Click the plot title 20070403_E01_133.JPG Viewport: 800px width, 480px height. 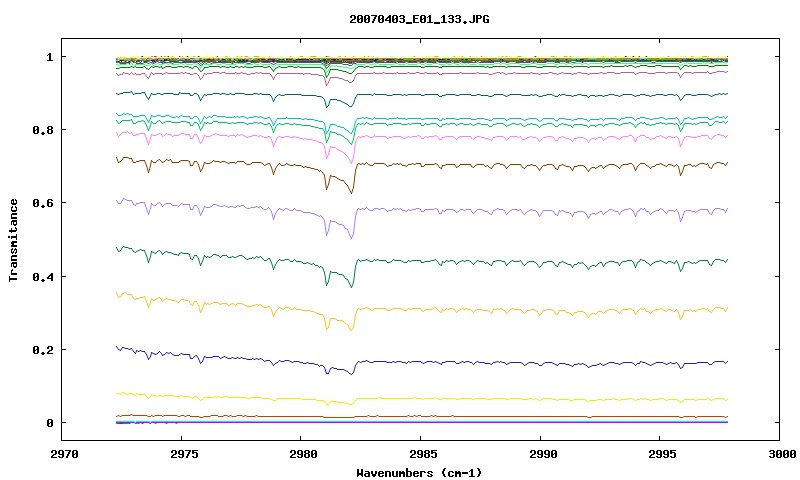point(419,19)
